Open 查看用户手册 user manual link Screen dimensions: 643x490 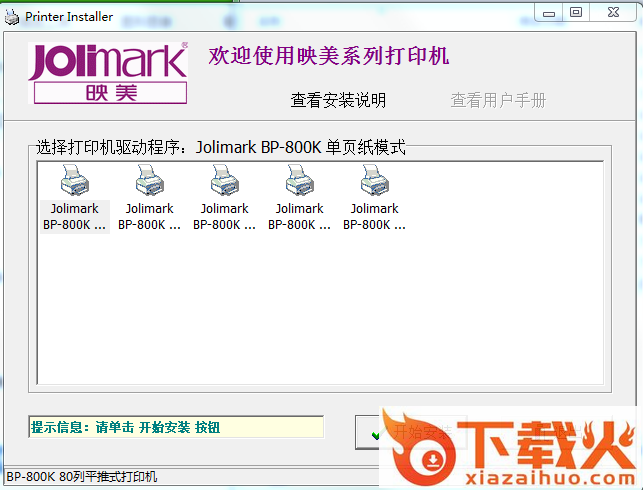pyautogui.click(x=498, y=100)
